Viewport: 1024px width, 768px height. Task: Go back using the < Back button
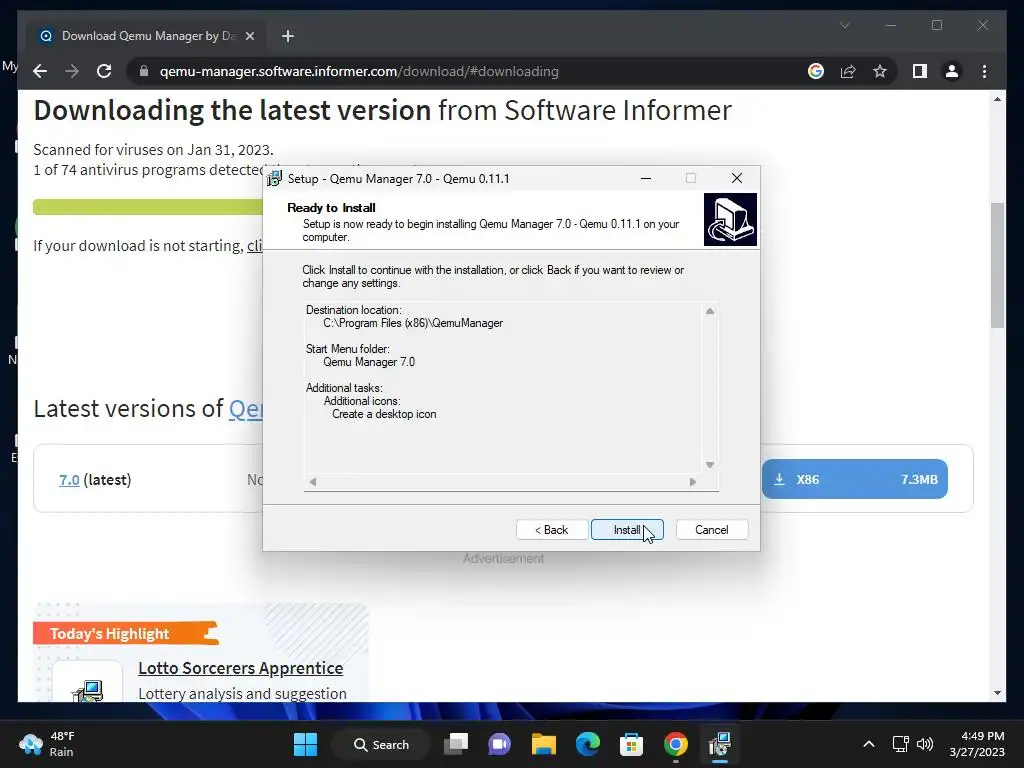552,530
